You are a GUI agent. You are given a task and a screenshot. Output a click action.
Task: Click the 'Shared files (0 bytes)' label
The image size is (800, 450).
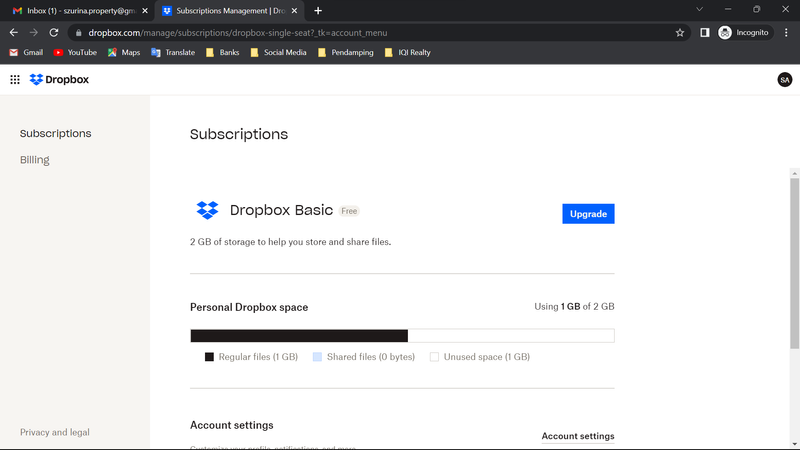click(371, 357)
